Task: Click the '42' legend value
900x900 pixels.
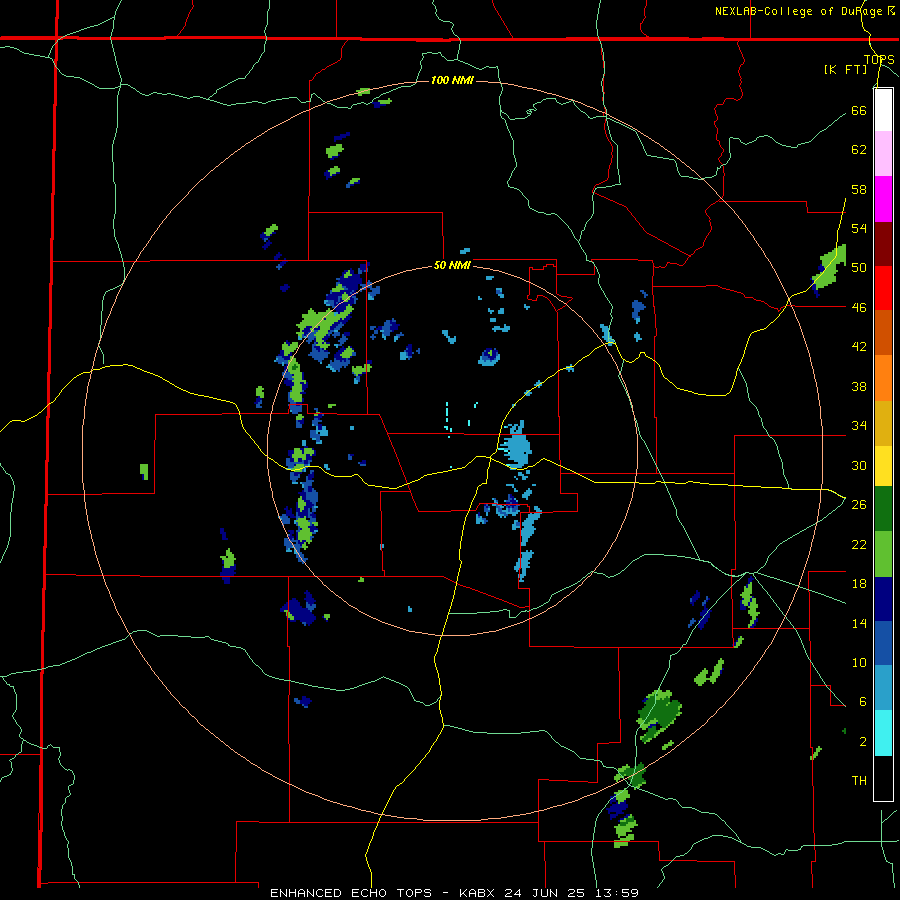Action: [x=859, y=347]
